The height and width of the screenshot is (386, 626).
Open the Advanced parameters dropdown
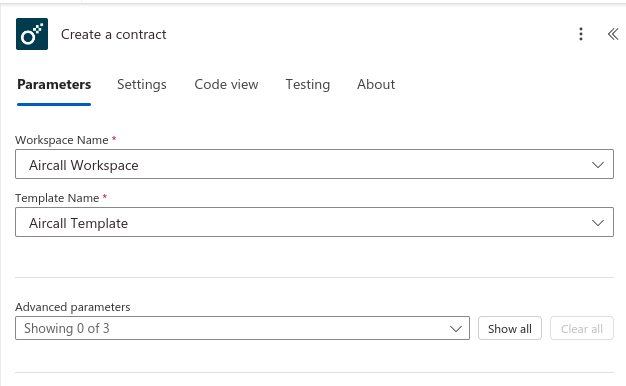pyautogui.click(x=242, y=328)
